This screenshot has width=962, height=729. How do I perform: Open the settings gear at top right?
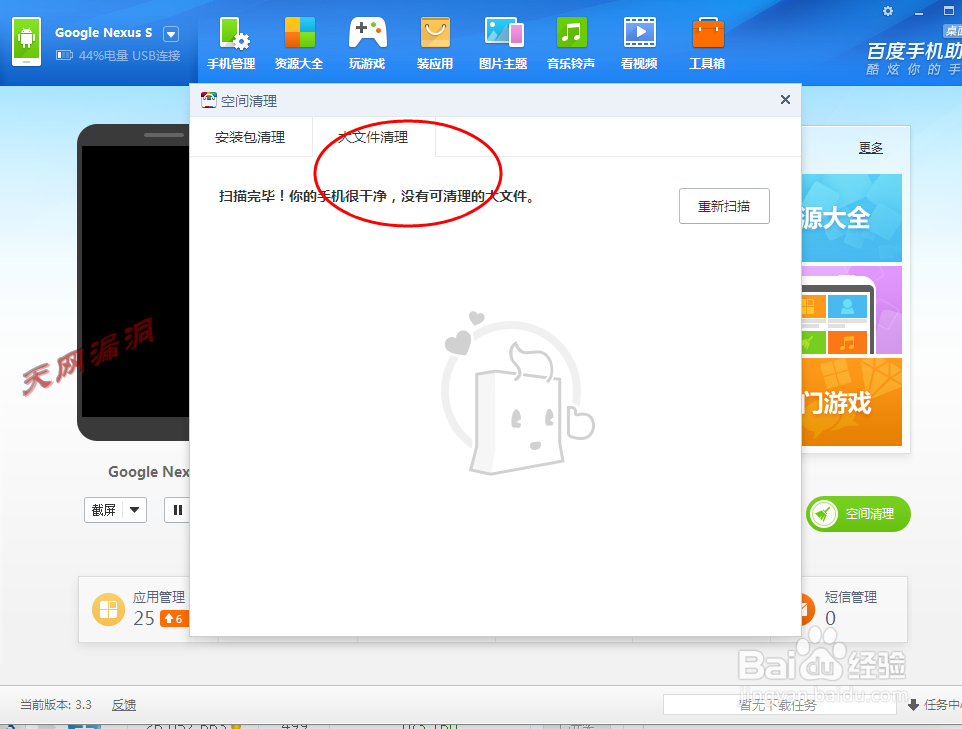click(x=886, y=10)
